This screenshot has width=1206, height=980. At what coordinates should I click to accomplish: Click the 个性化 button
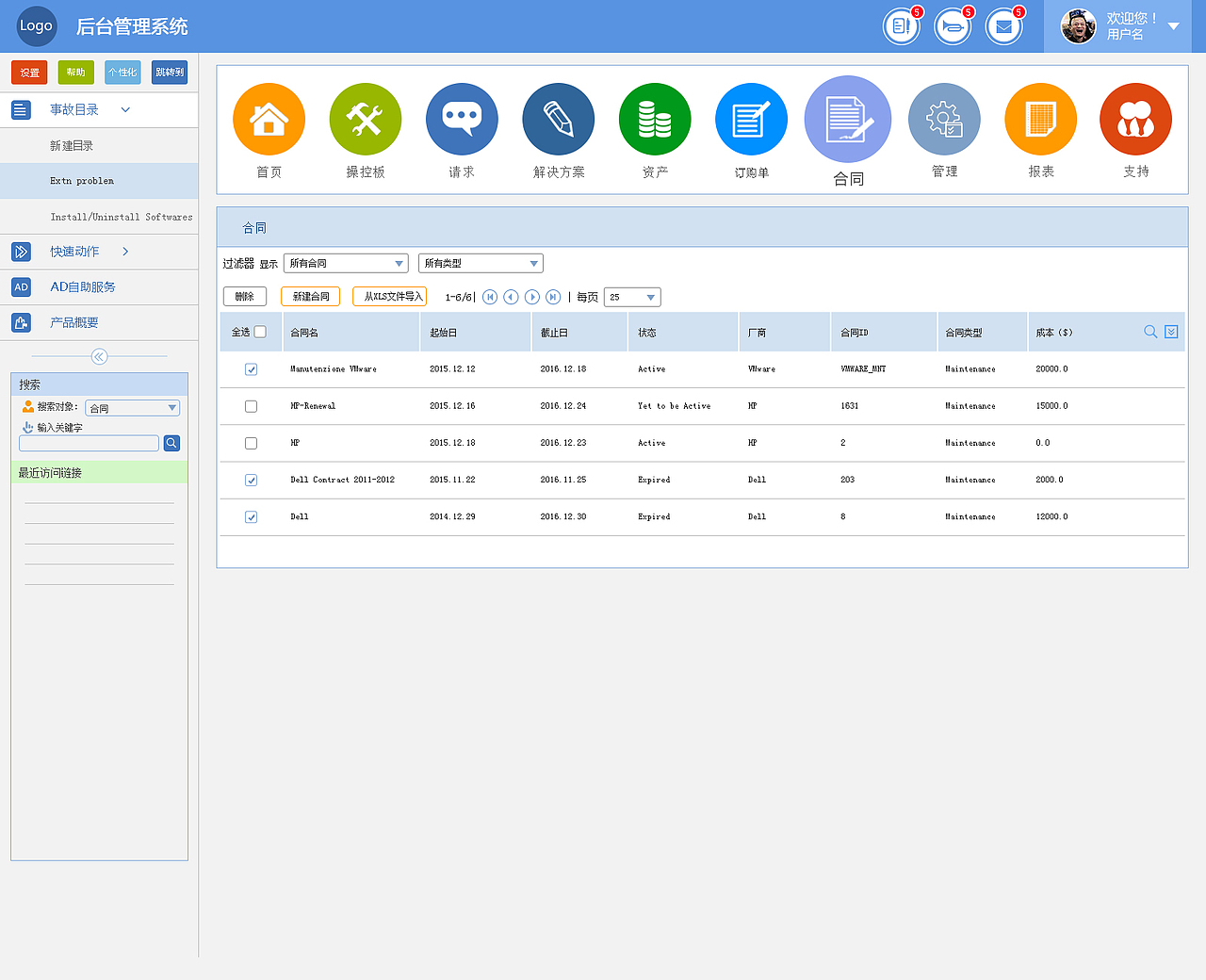click(122, 73)
